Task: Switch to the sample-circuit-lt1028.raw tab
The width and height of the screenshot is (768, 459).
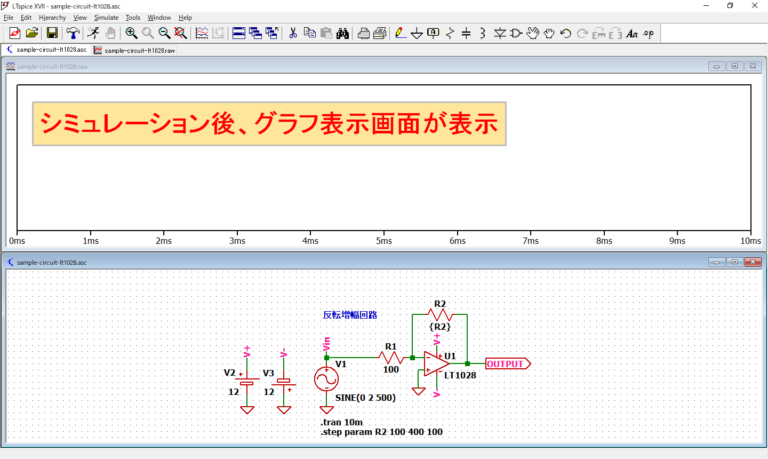Action: 134,49
